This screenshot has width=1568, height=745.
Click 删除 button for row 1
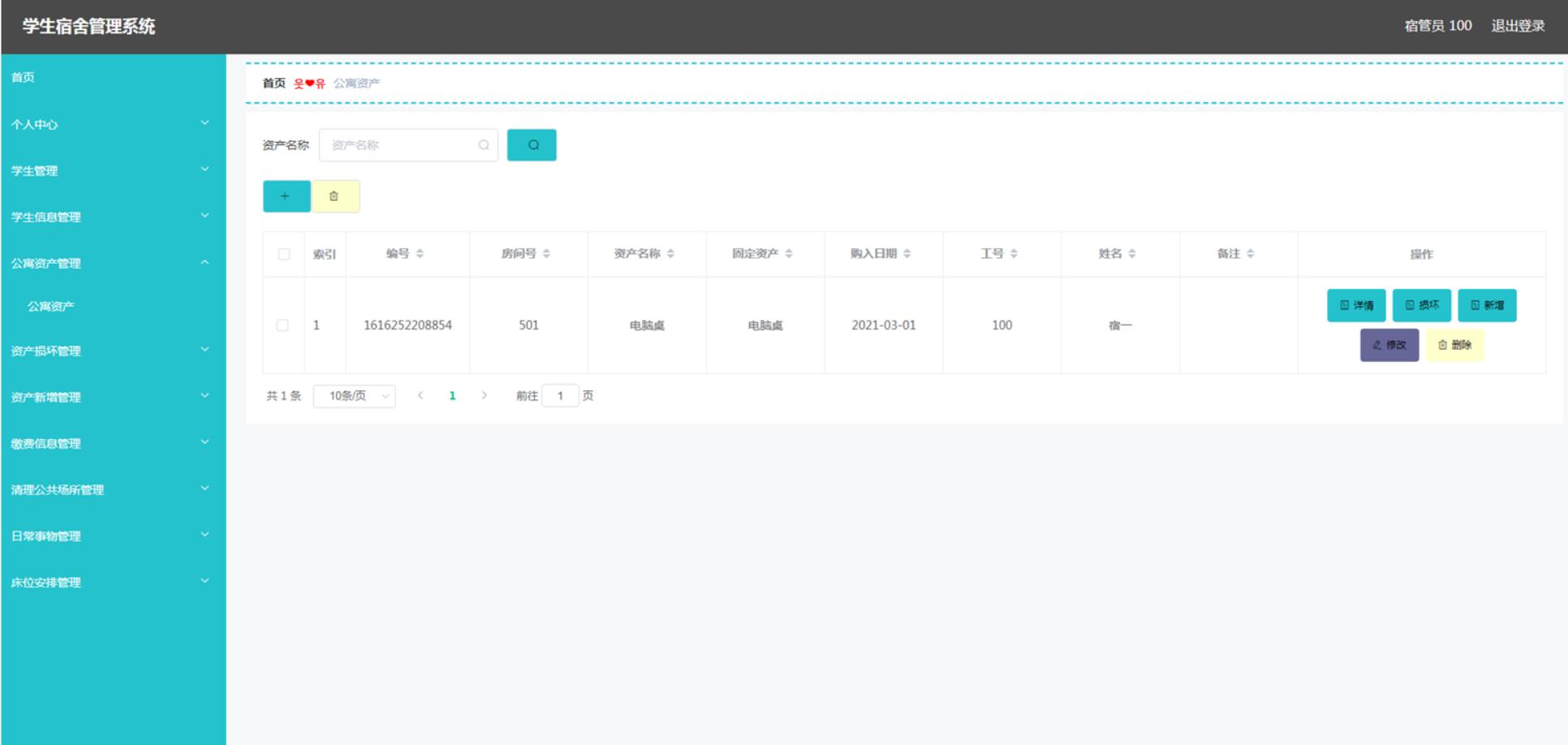coord(1454,345)
